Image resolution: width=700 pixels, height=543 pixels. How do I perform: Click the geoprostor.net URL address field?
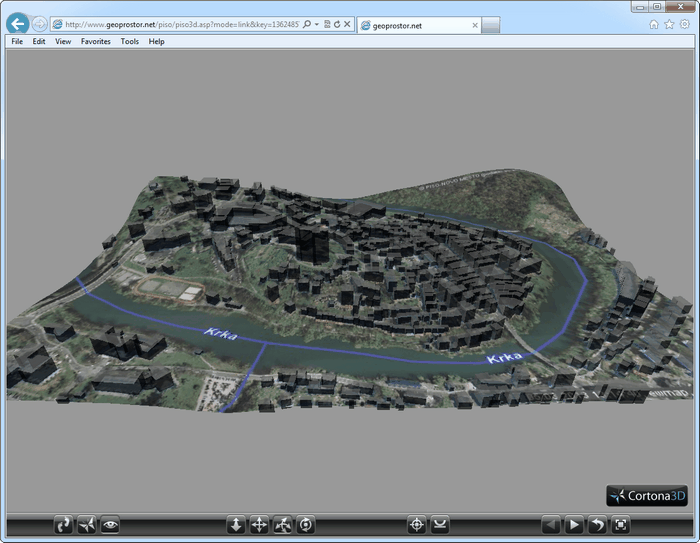click(180, 24)
